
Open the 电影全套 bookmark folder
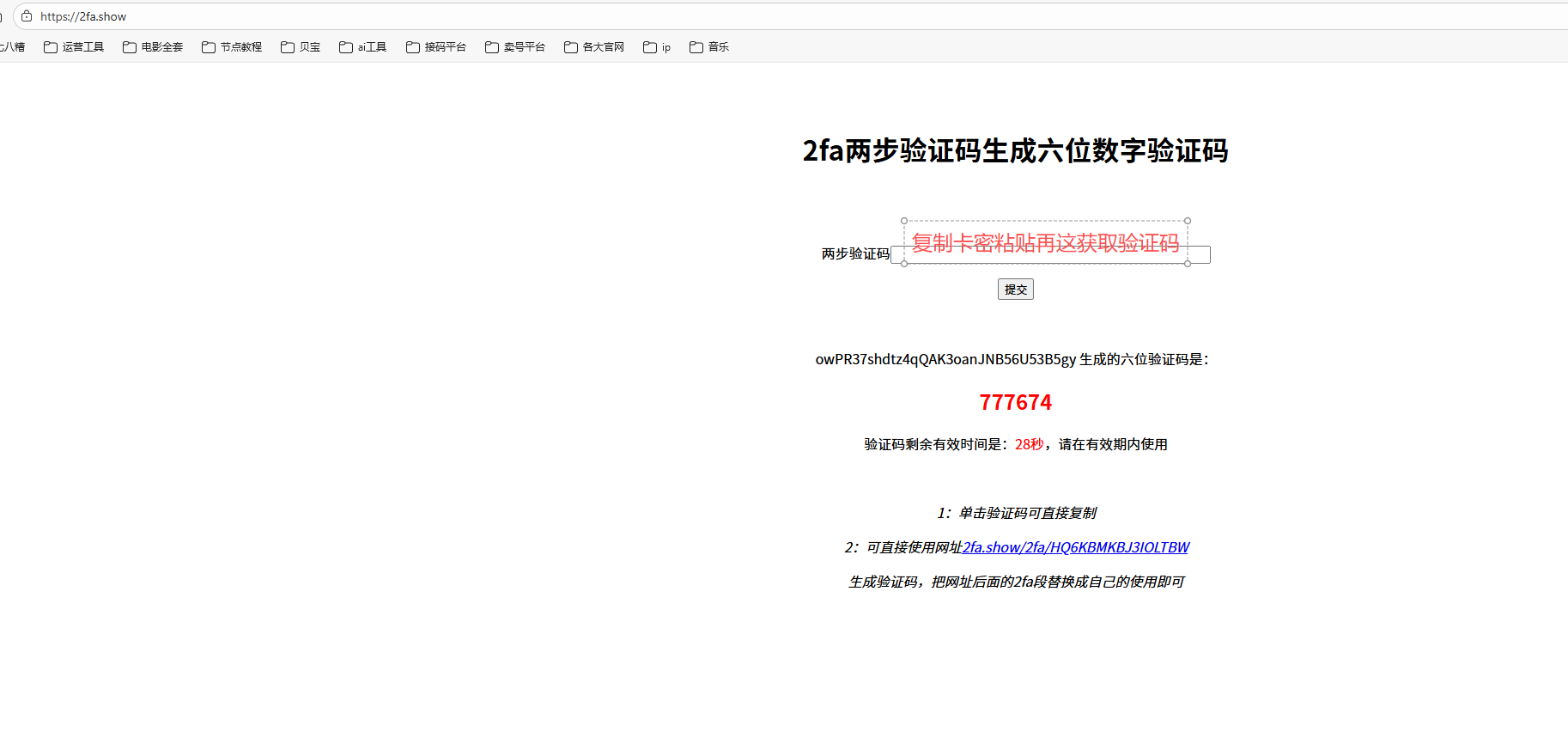pos(153,47)
